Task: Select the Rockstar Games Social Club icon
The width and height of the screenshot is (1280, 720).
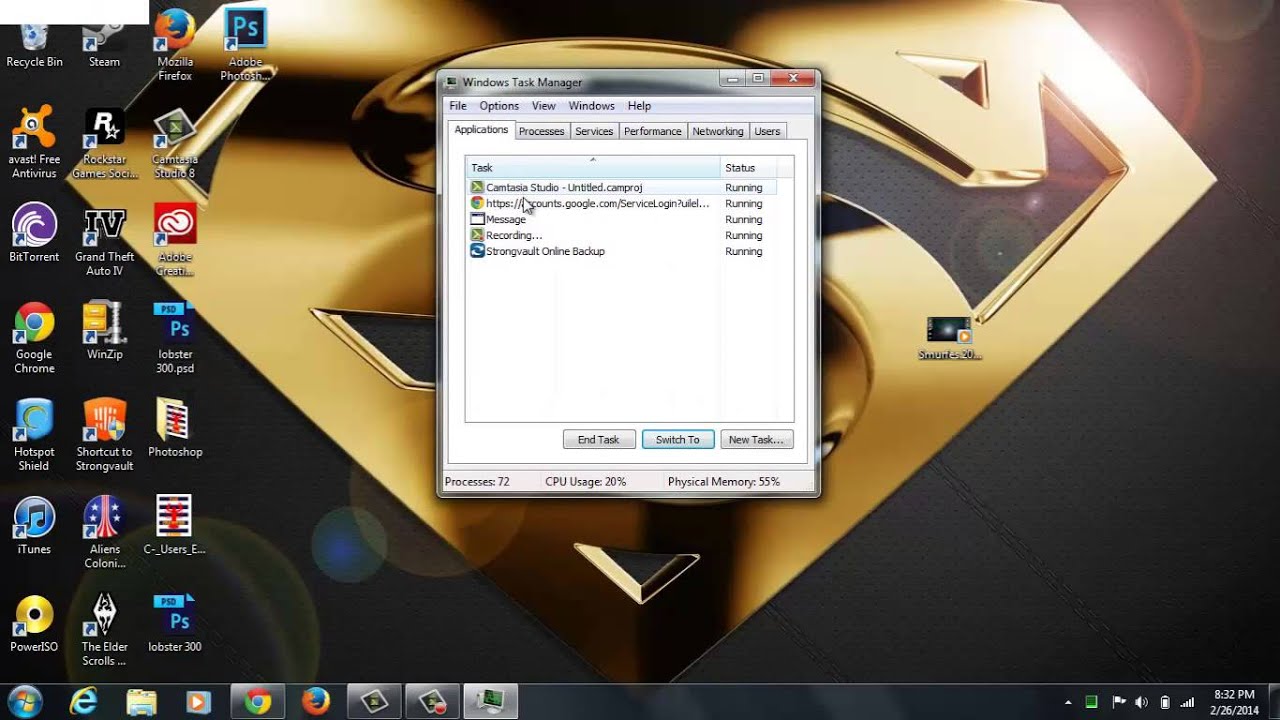Action: click(x=104, y=143)
